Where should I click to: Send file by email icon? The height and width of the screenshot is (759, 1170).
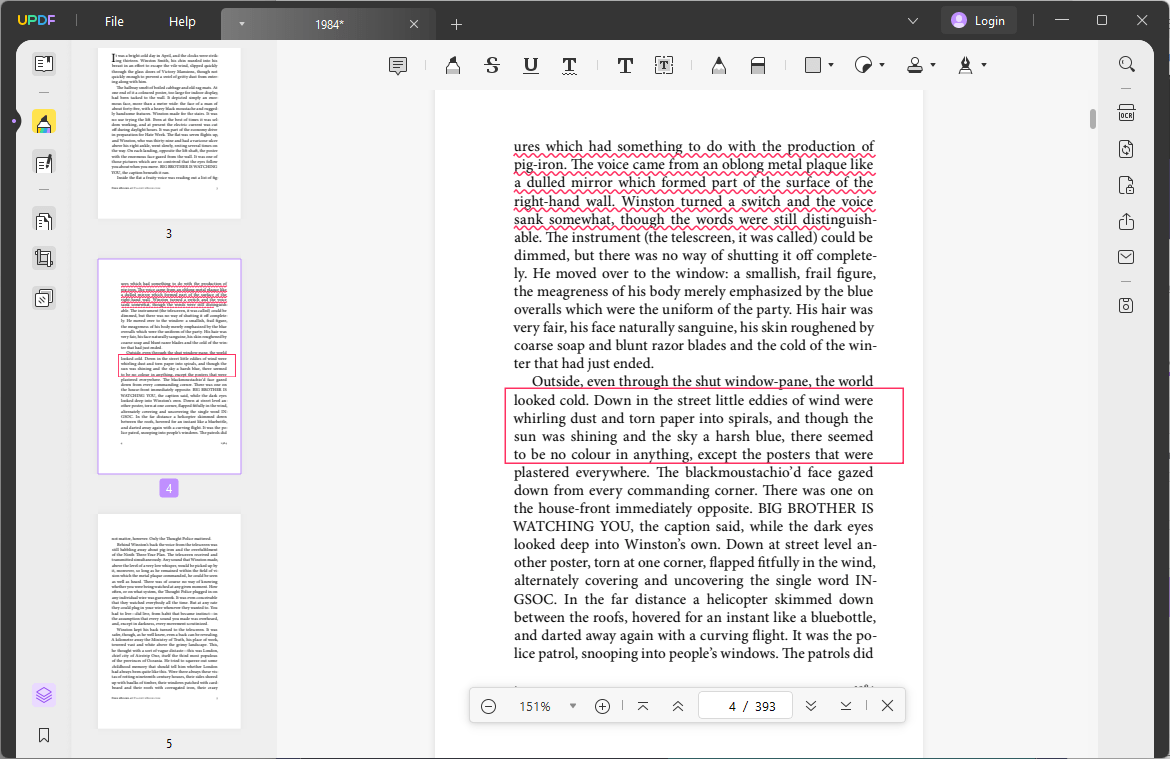point(1127,257)
